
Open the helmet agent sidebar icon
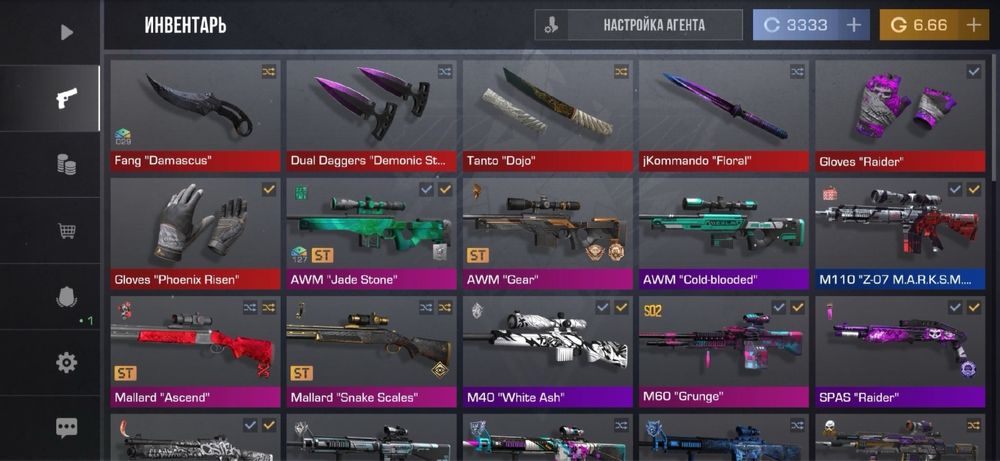tap(66, 296)
